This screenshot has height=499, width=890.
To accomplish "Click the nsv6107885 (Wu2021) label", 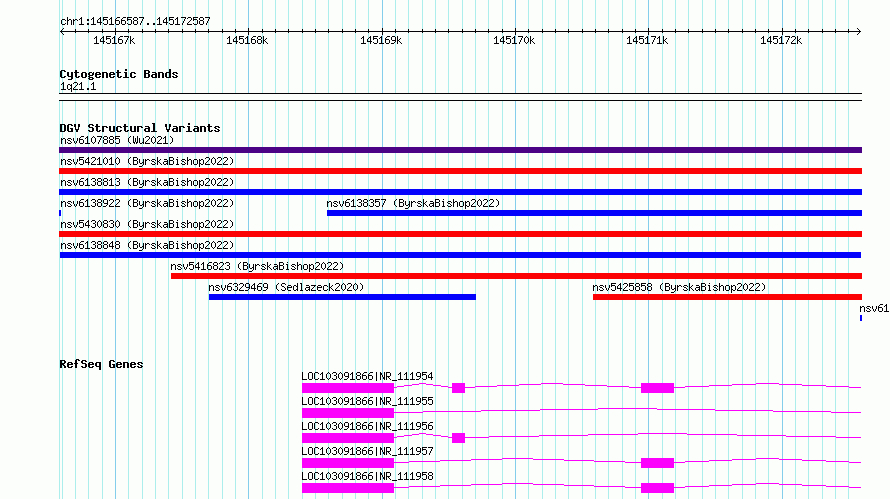I will (x=117, y=140).
